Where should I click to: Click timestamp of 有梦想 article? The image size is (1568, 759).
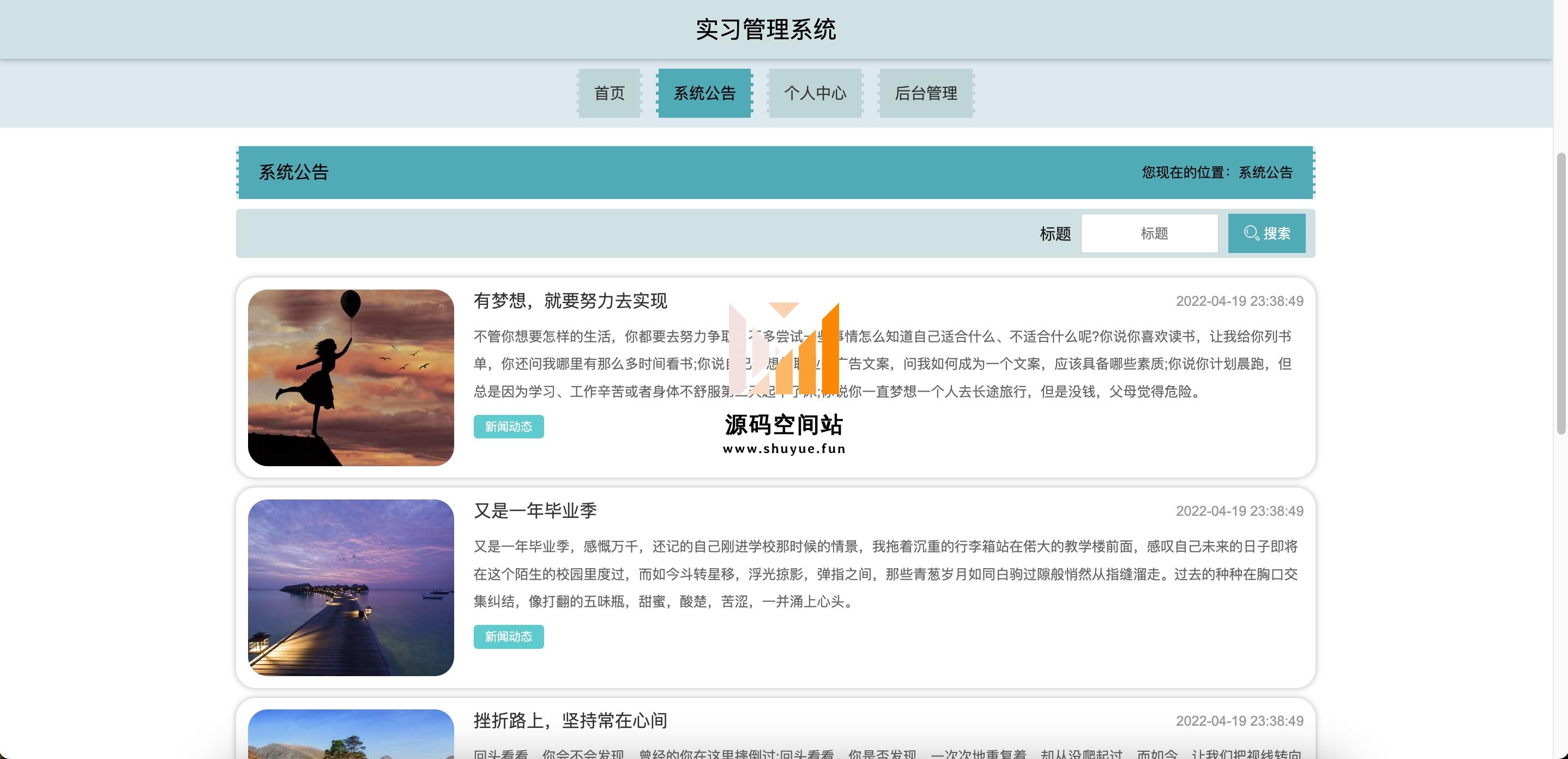click(1239, 302)
